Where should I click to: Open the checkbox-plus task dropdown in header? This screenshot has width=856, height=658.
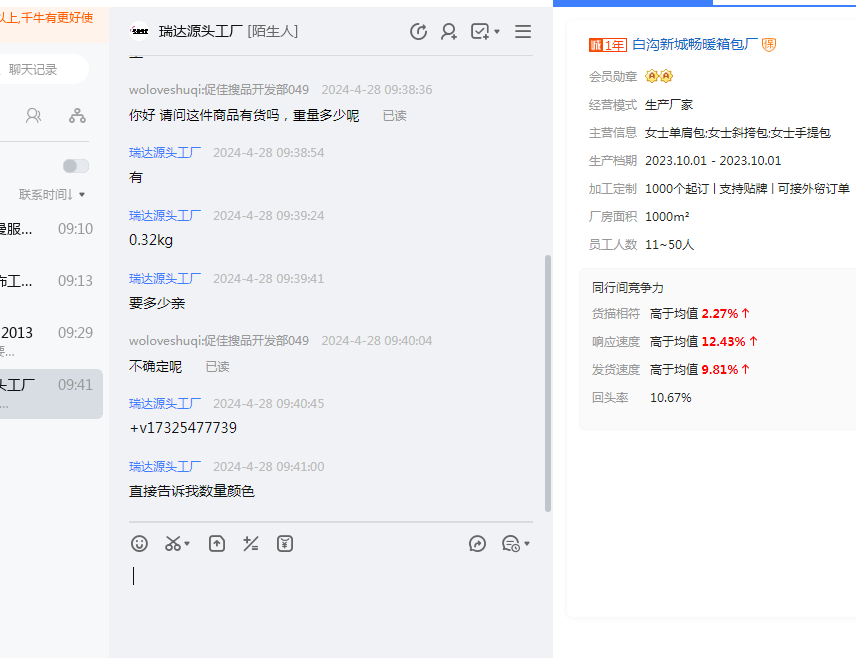[x=485, y=32]
